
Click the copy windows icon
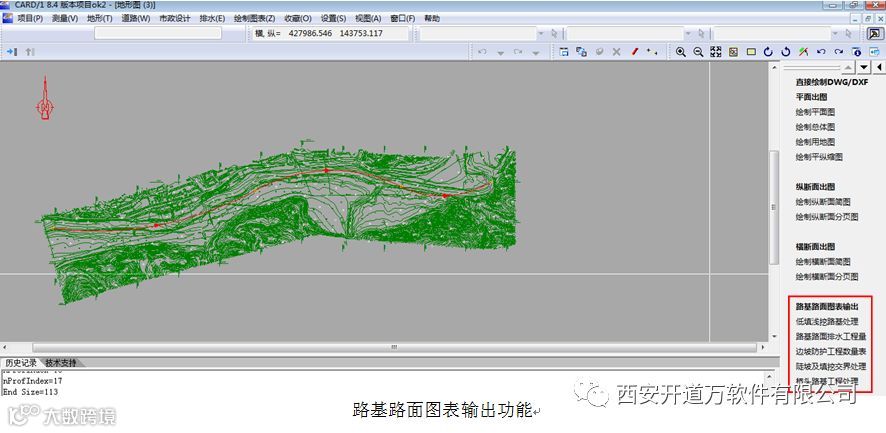(x=581, y=51)
